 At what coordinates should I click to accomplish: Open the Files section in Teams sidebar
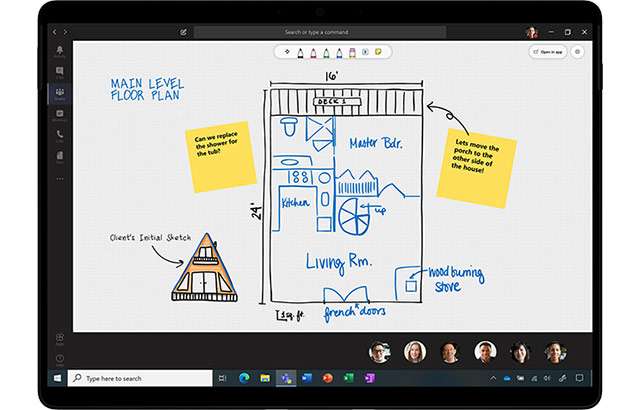click(60, 157)
